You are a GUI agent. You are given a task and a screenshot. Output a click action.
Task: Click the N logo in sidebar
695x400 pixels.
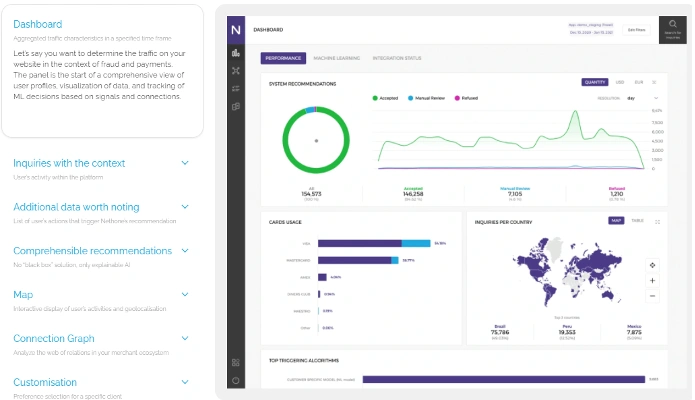pyautogui.click(x=236, y=30)
